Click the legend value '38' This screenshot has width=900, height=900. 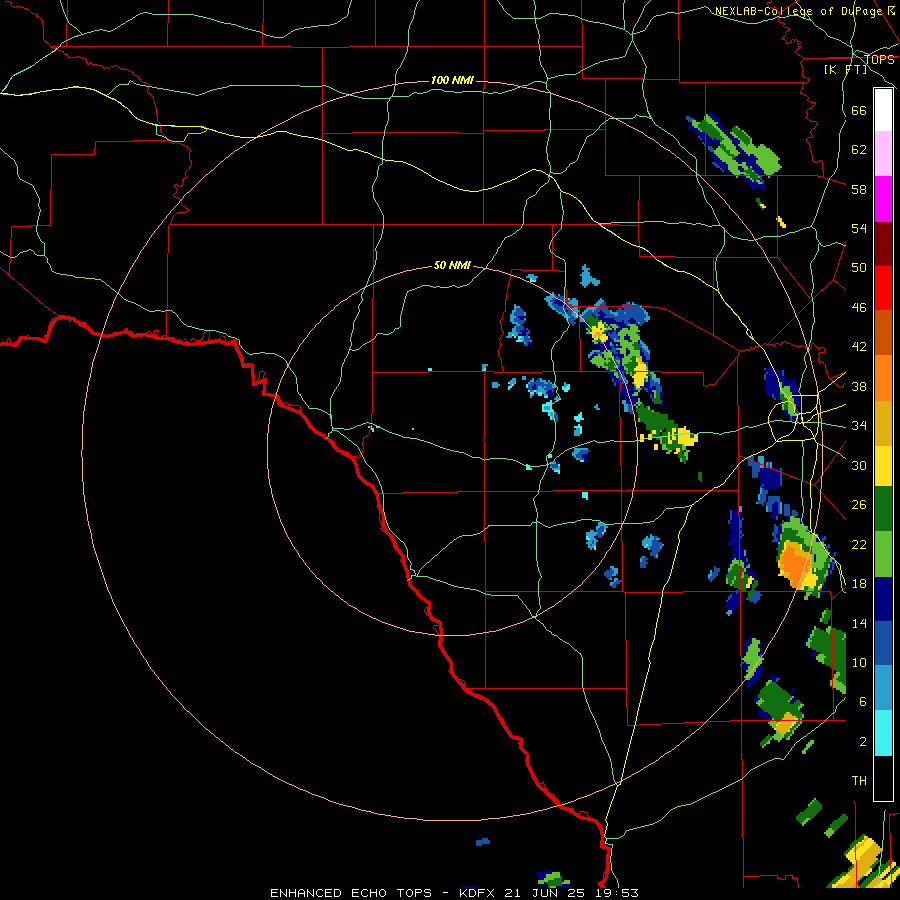coord(859,386)
